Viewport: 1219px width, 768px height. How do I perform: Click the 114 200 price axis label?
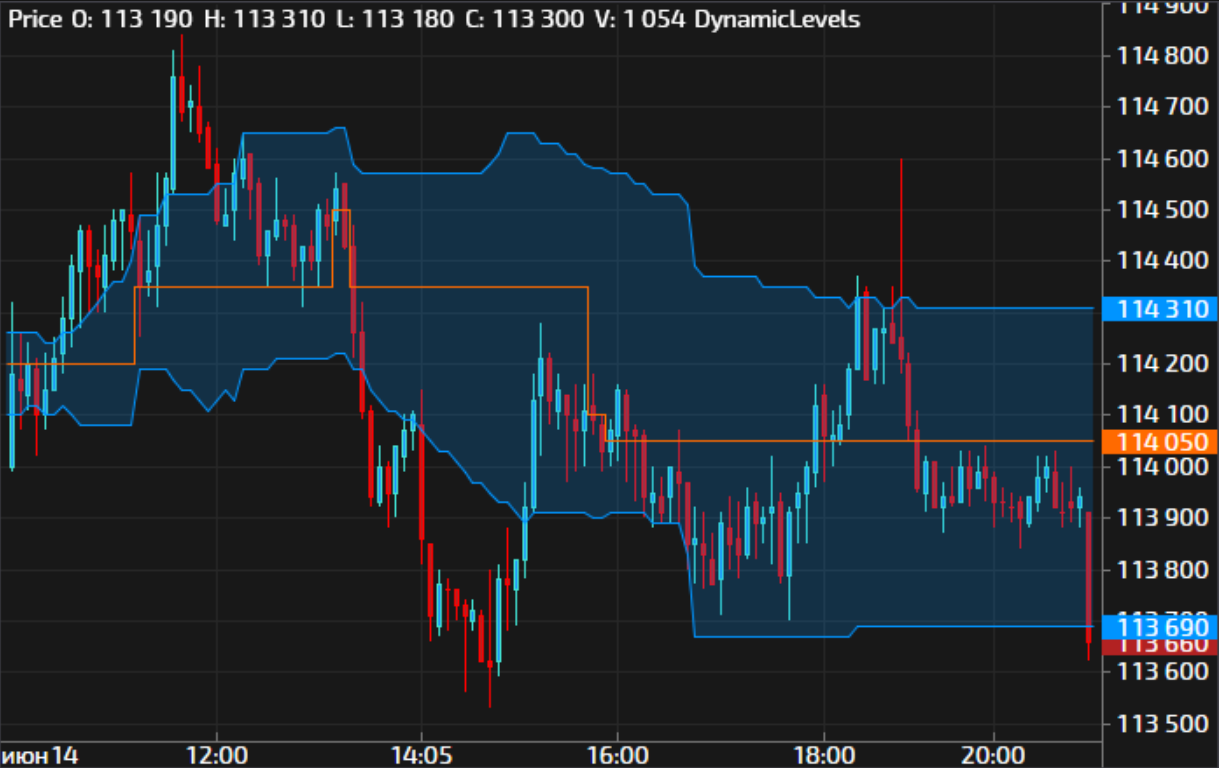click(1160, 363)
